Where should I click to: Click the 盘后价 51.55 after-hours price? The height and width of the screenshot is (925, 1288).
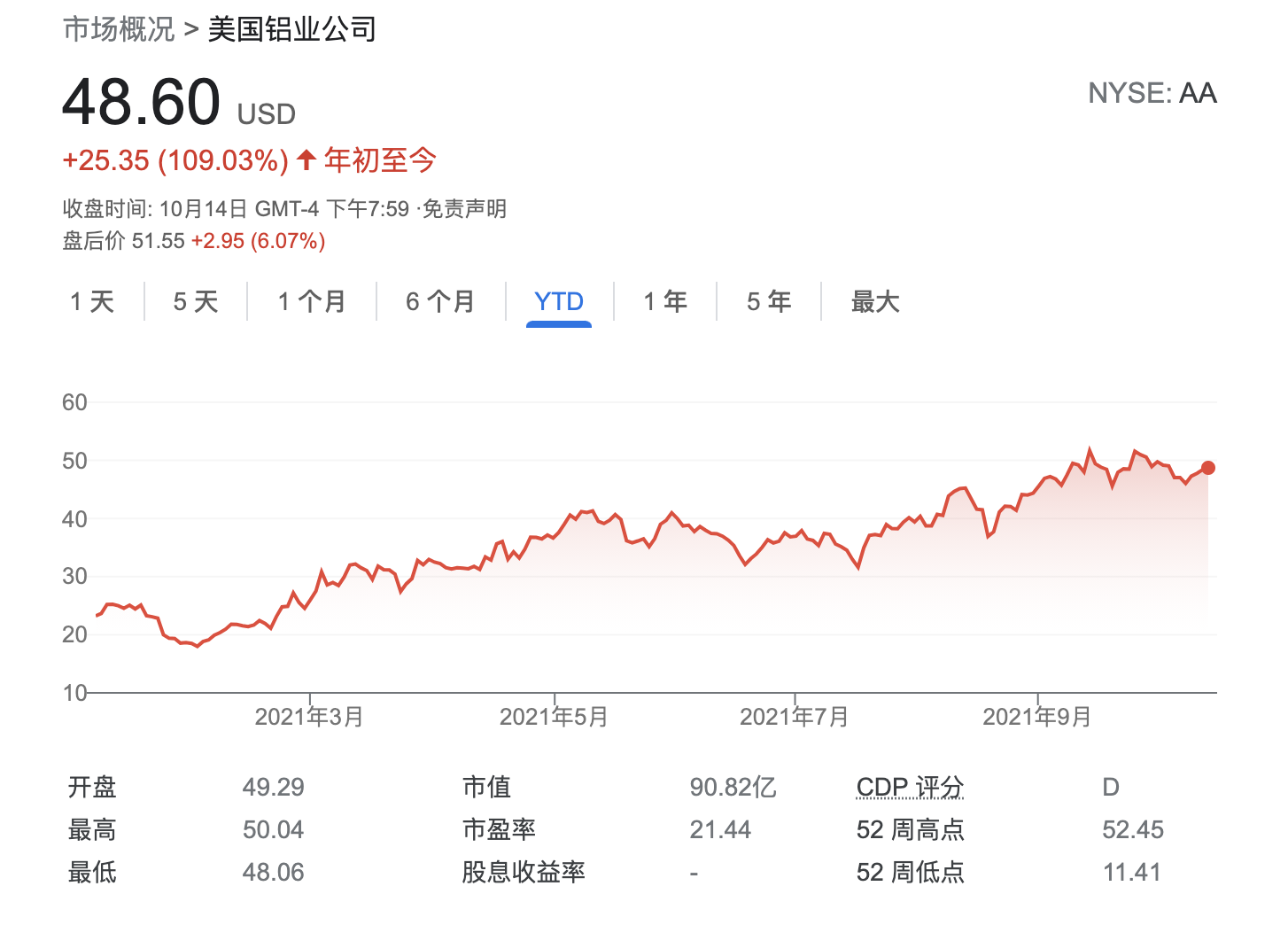click(x=124, y=241)
